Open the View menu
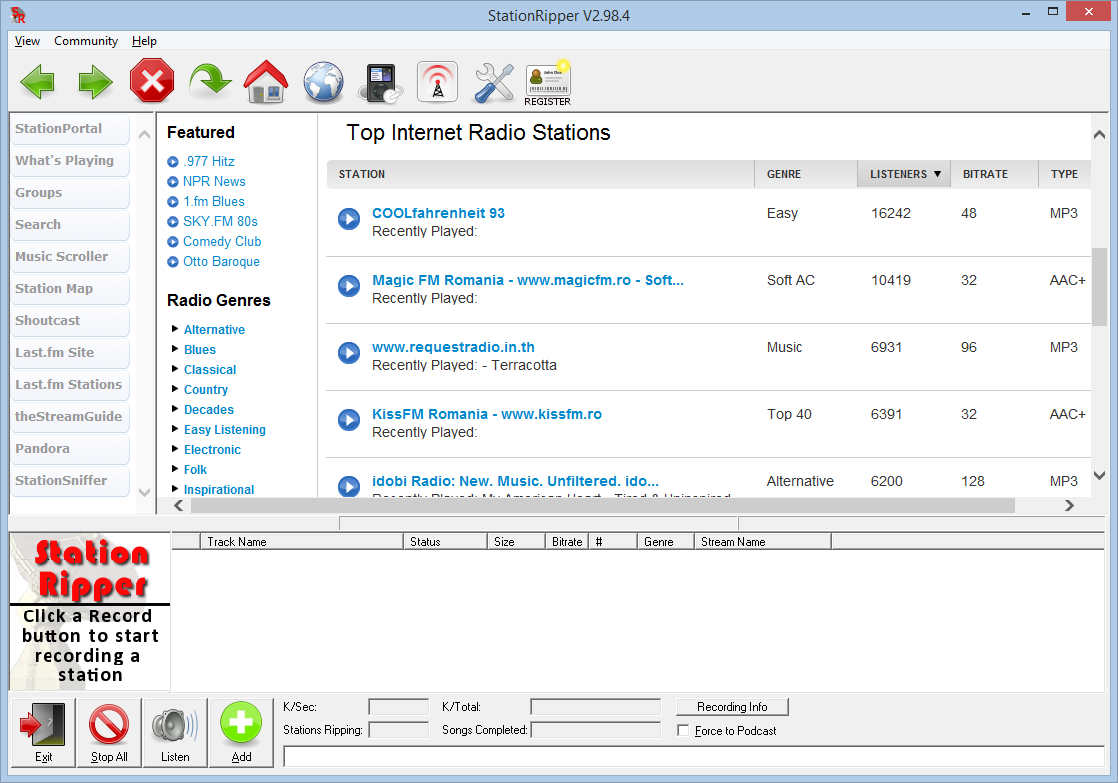Viewport: 1118px width, 783px height. pos(27,41)
